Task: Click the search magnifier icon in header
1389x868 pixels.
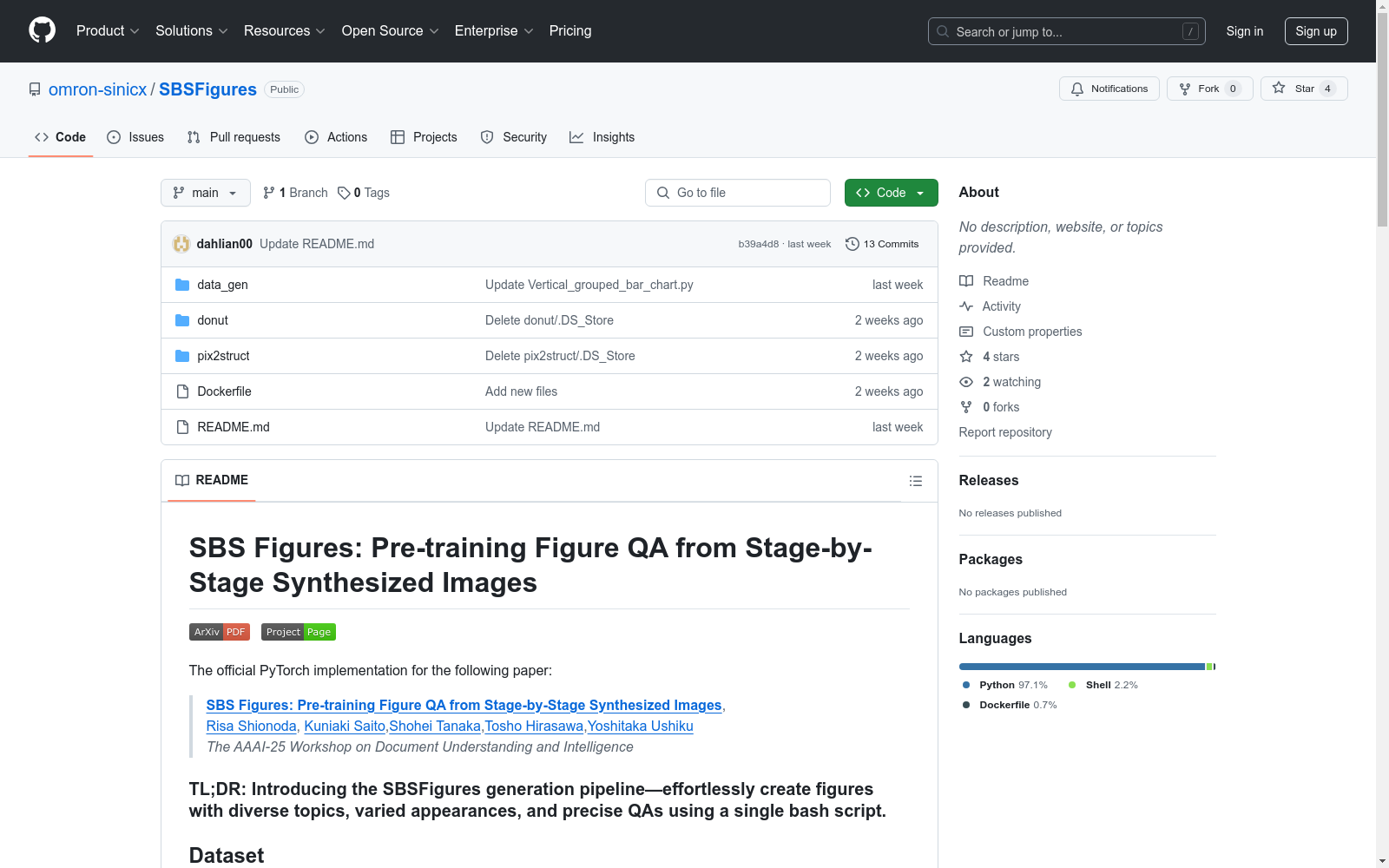Action: click(x=943, y=31)
